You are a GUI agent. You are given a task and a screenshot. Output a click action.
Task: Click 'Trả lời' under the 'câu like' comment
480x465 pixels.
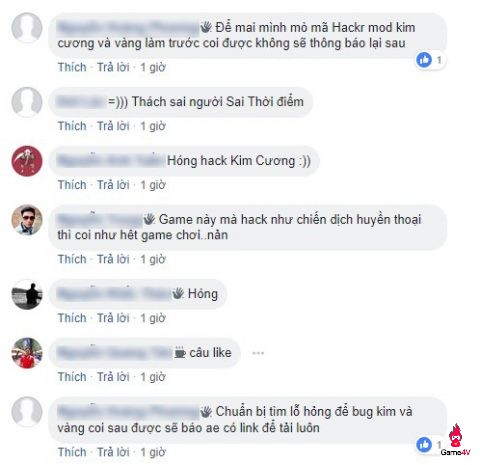pos(113,377)
